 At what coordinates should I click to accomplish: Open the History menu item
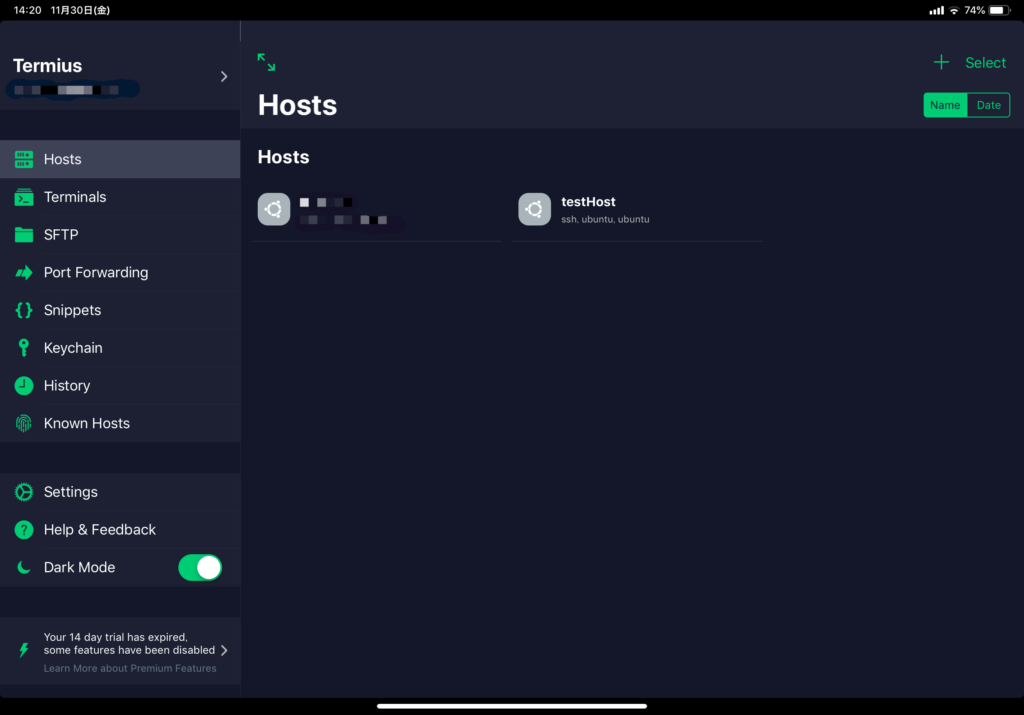point(120,386)
